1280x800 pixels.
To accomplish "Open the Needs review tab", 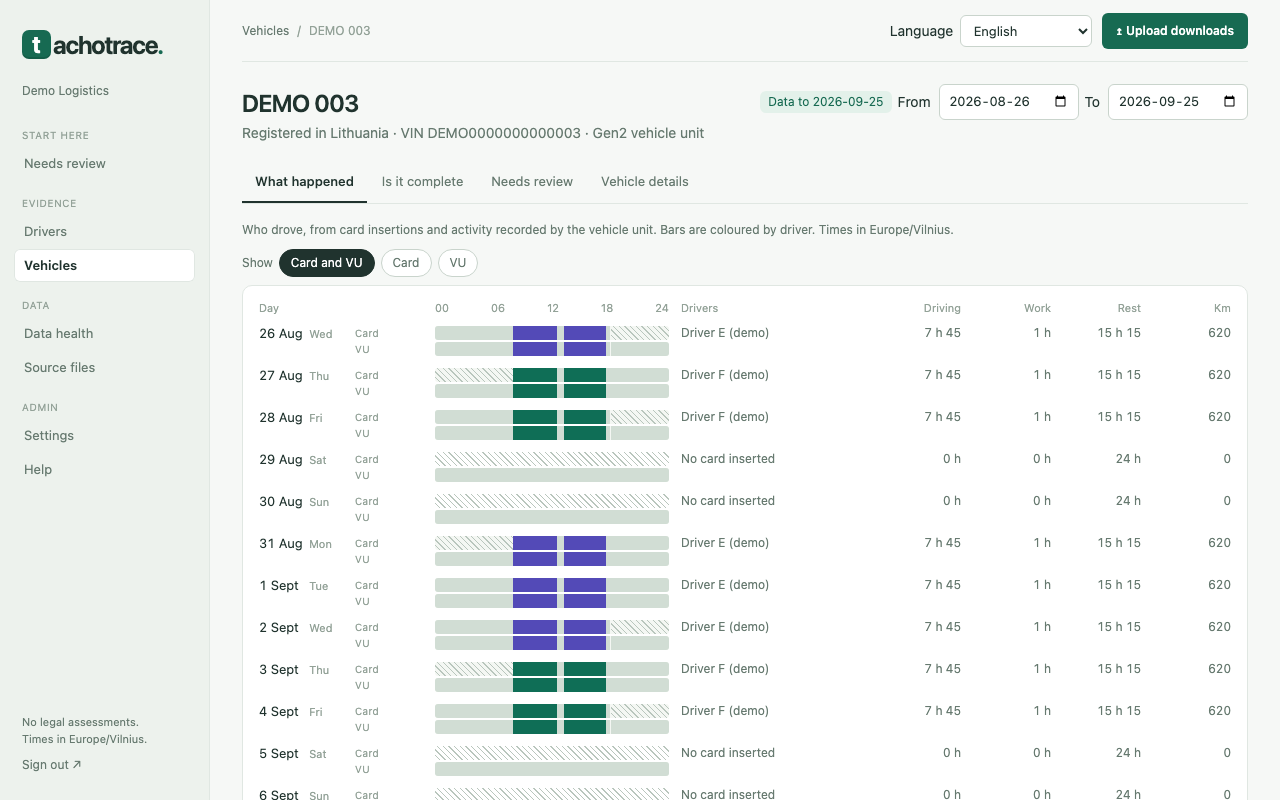I will click(532, 182).
